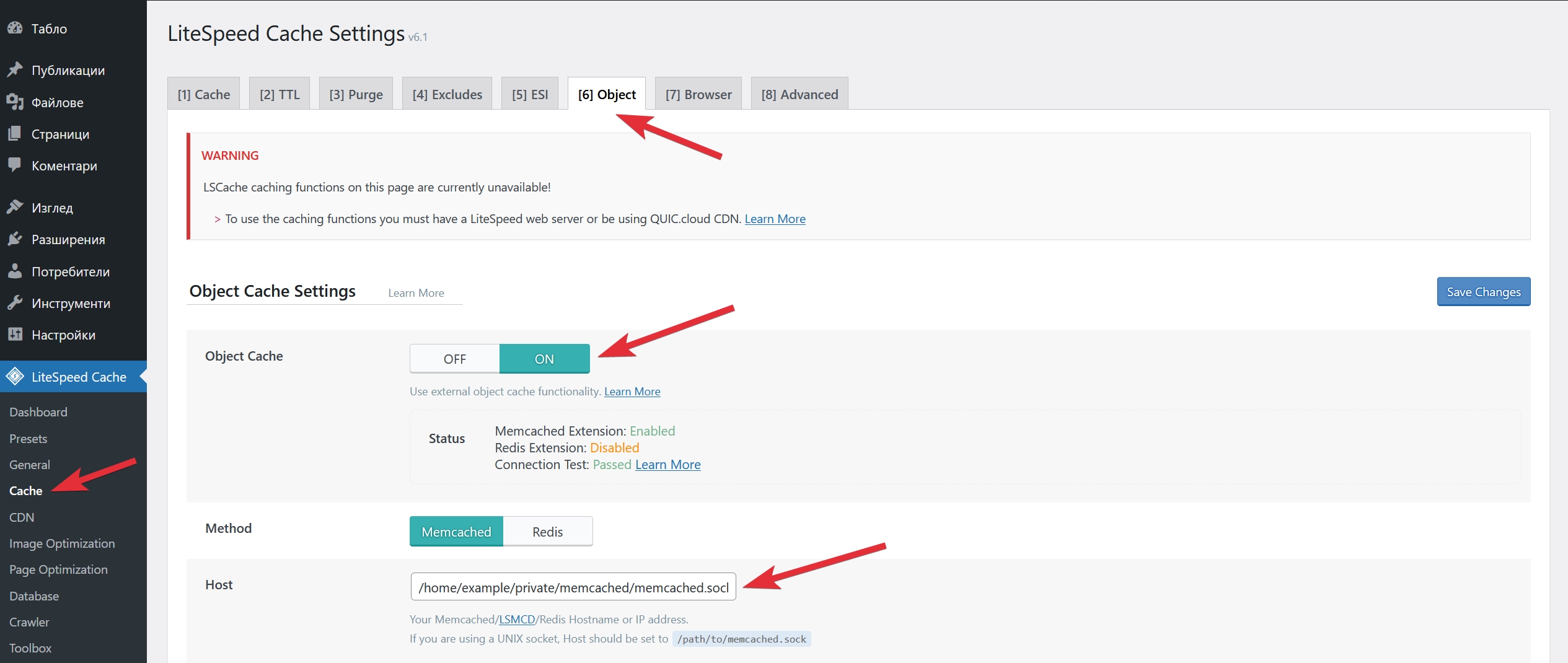
Task: Click the /path/to/memcached.sock code snippet
Action: 741,639
